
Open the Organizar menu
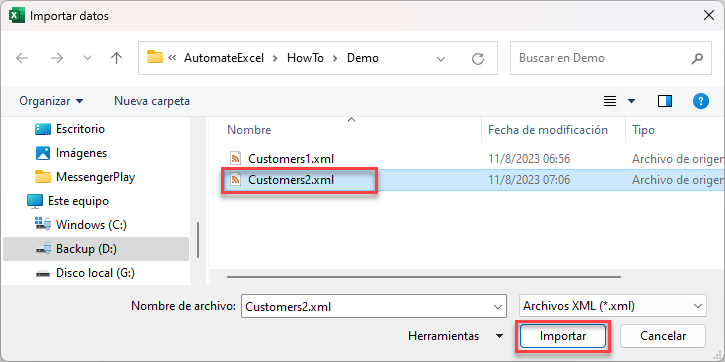point(51,101)
